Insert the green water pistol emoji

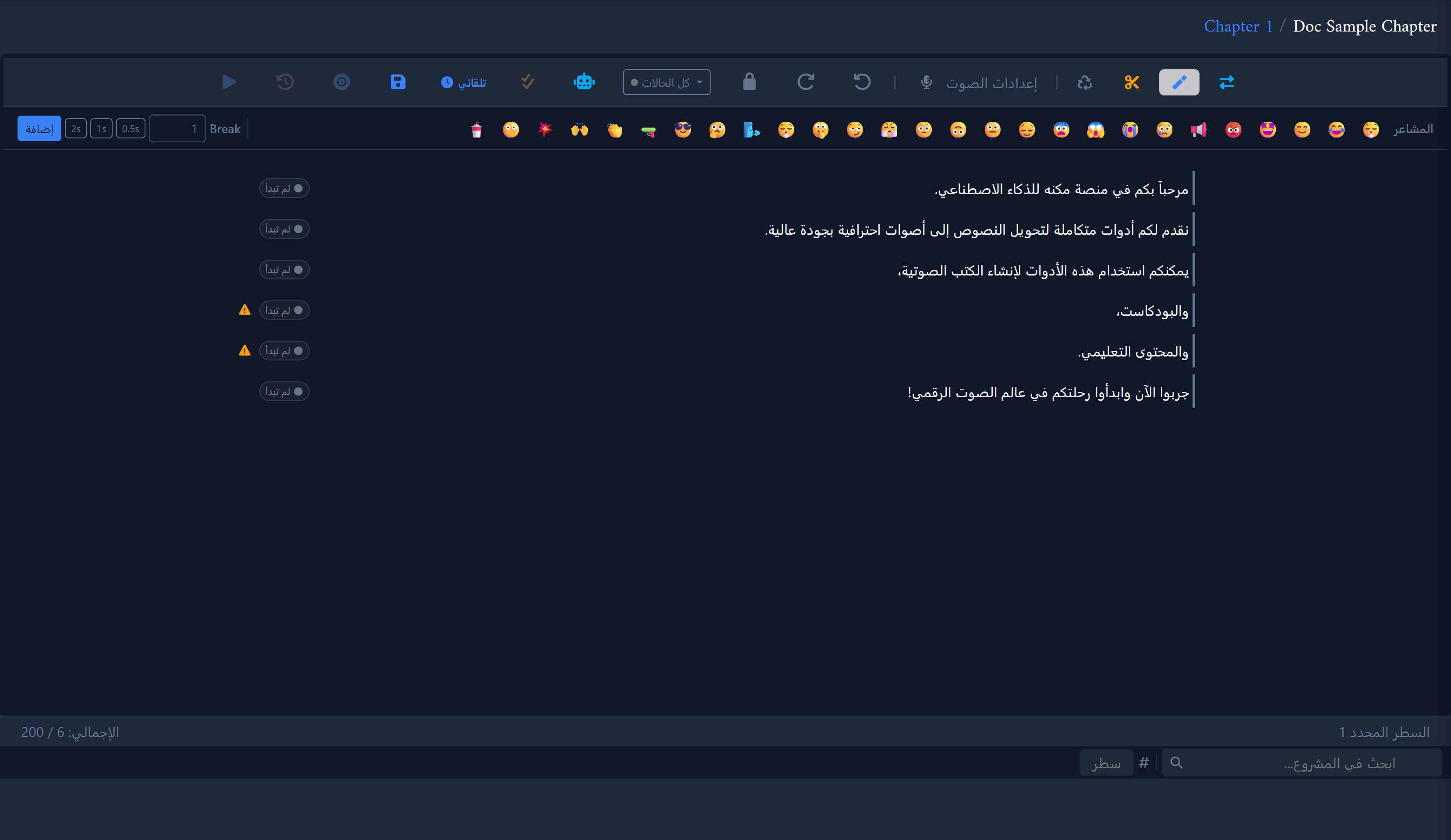click(x=648, y=131)
